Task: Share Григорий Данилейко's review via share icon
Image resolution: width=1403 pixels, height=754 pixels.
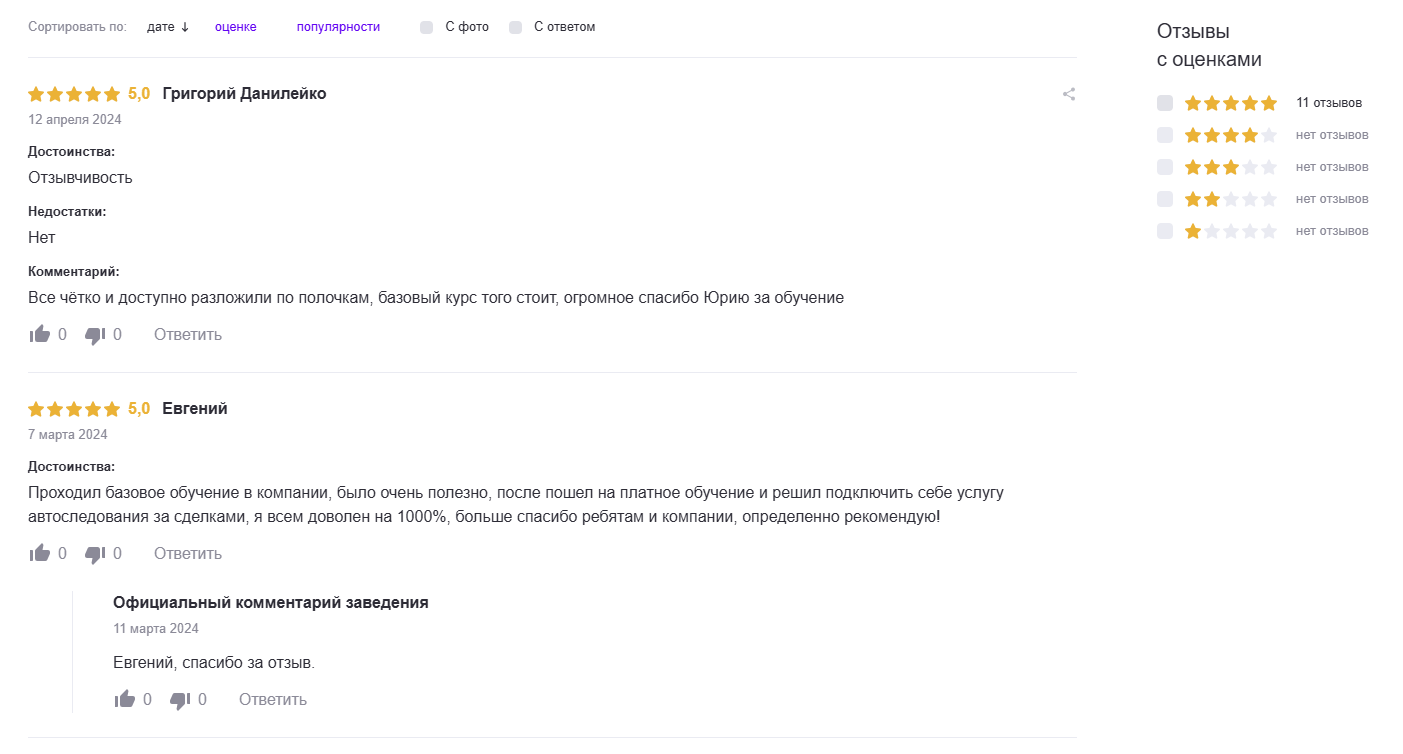Action: tap(1069, 94)
